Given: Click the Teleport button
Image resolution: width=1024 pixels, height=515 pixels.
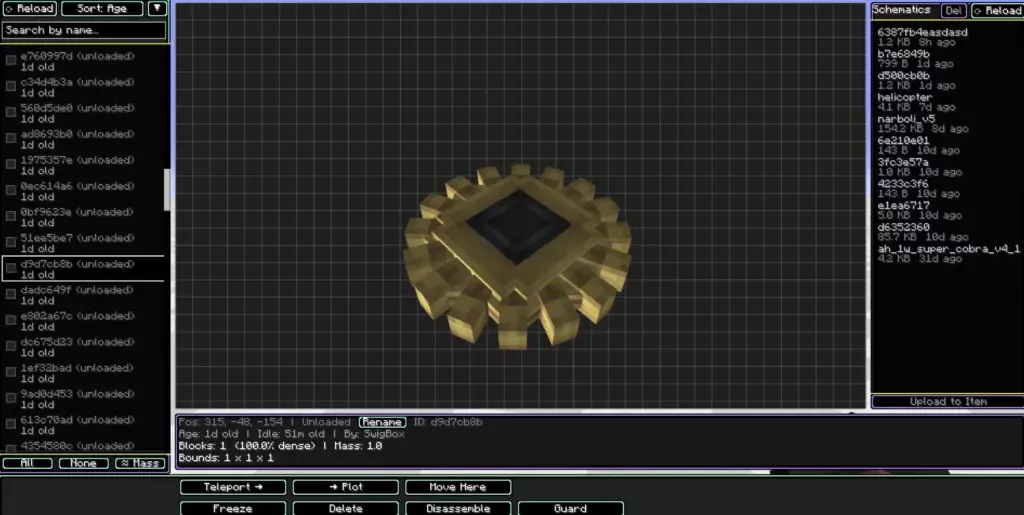Looking at the screenshot, I should (x=233, y=487).
